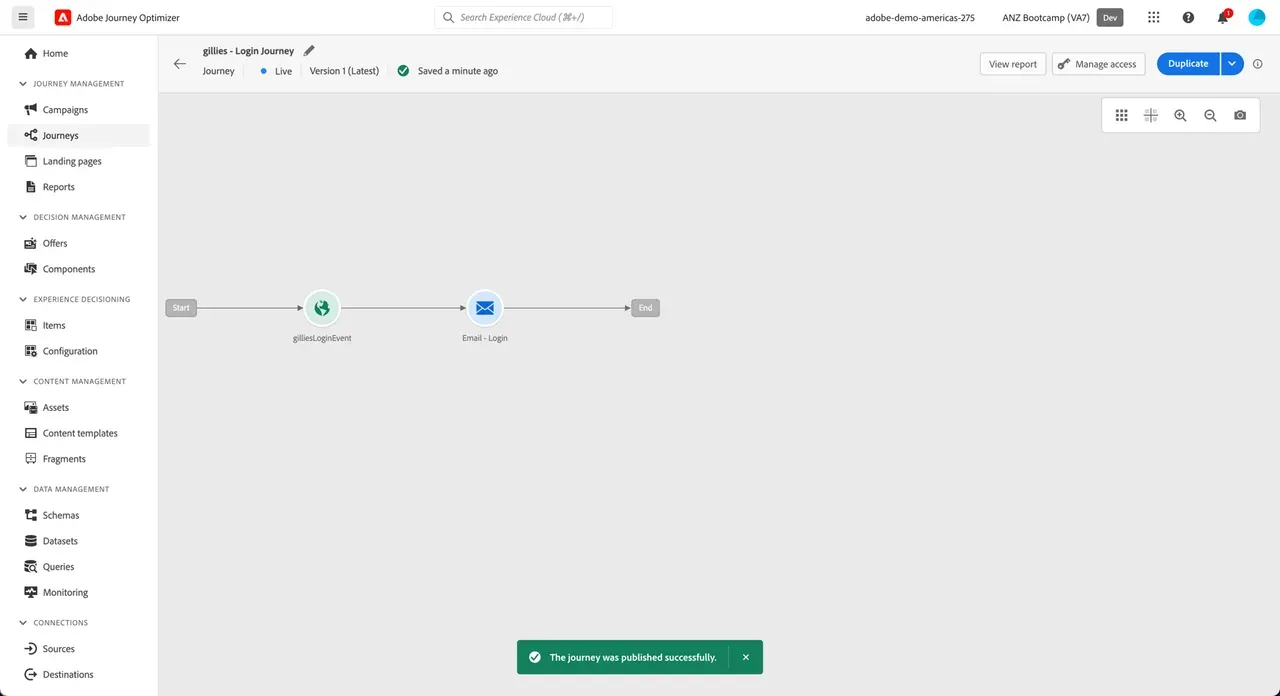1280x696 pixels.
Task: Select the Email - Login node icon
Action: pyautogui.click(x=485, y=308)
